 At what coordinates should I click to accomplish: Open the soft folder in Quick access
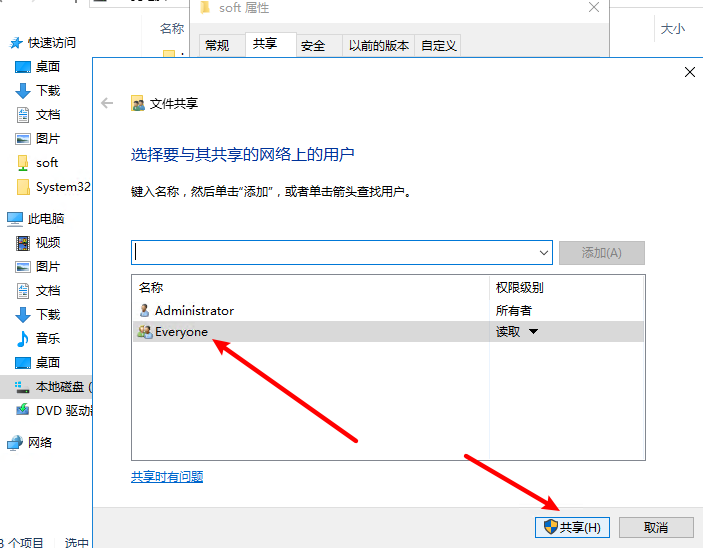pyautogui.click(x=47, y=162)
